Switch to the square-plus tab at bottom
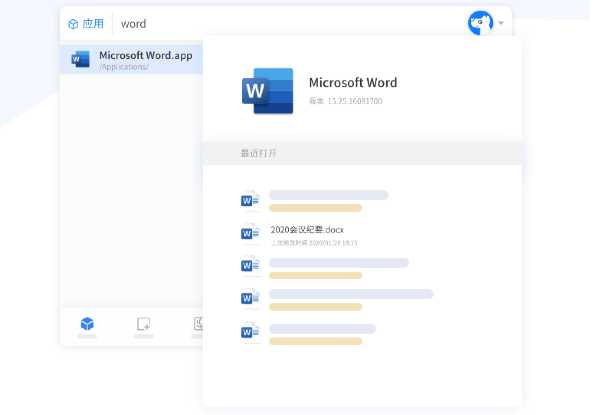 click(x=143, y=323)
